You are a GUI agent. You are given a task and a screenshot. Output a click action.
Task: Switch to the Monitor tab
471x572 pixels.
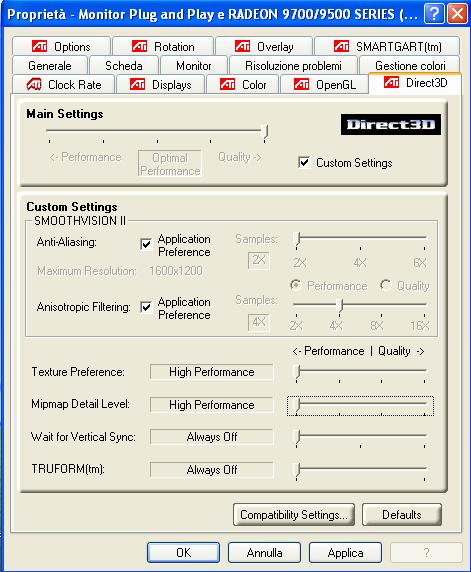194,65
